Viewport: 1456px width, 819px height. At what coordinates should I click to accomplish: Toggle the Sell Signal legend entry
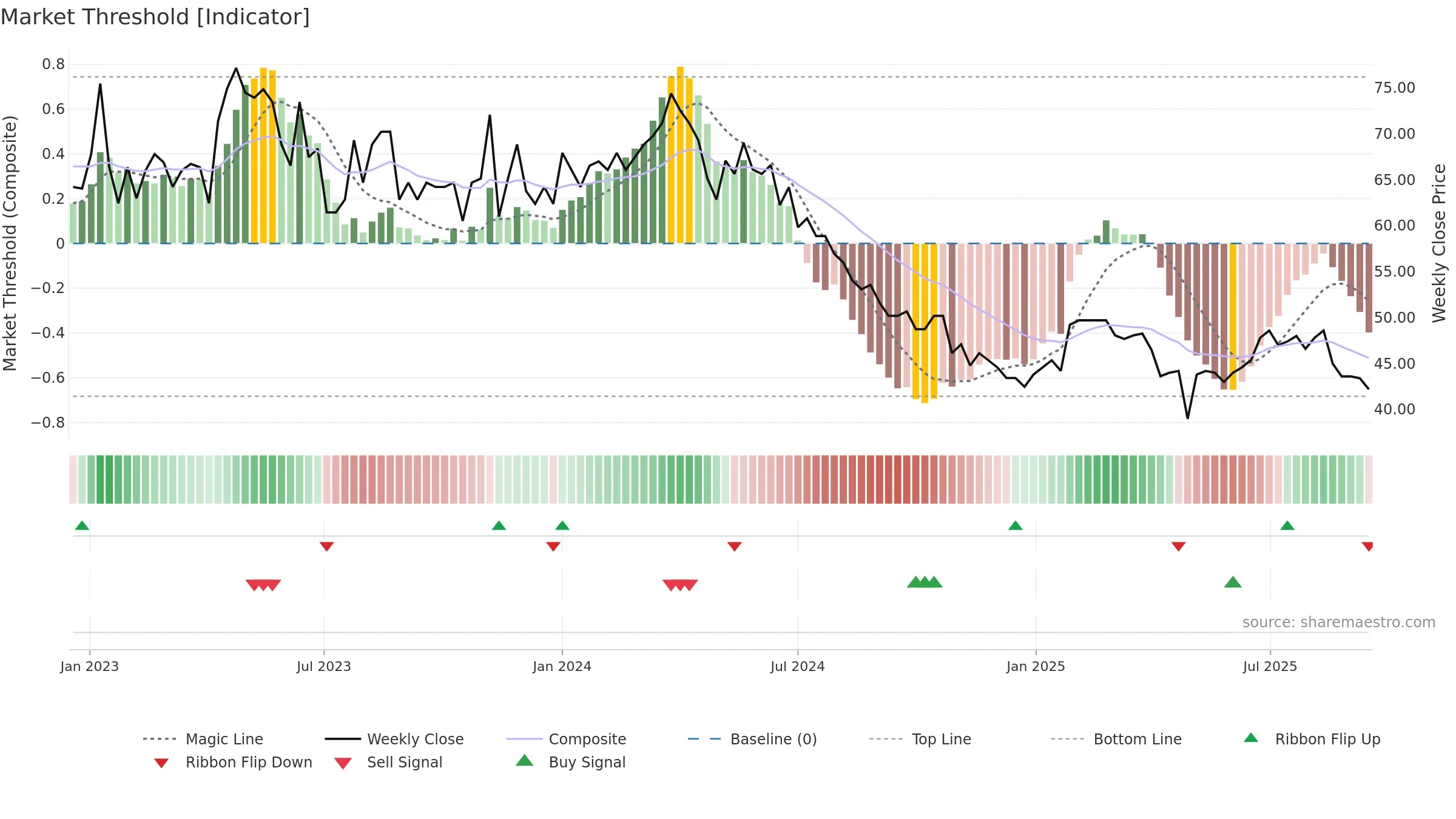pyautogui.click(x=388, y=762)
